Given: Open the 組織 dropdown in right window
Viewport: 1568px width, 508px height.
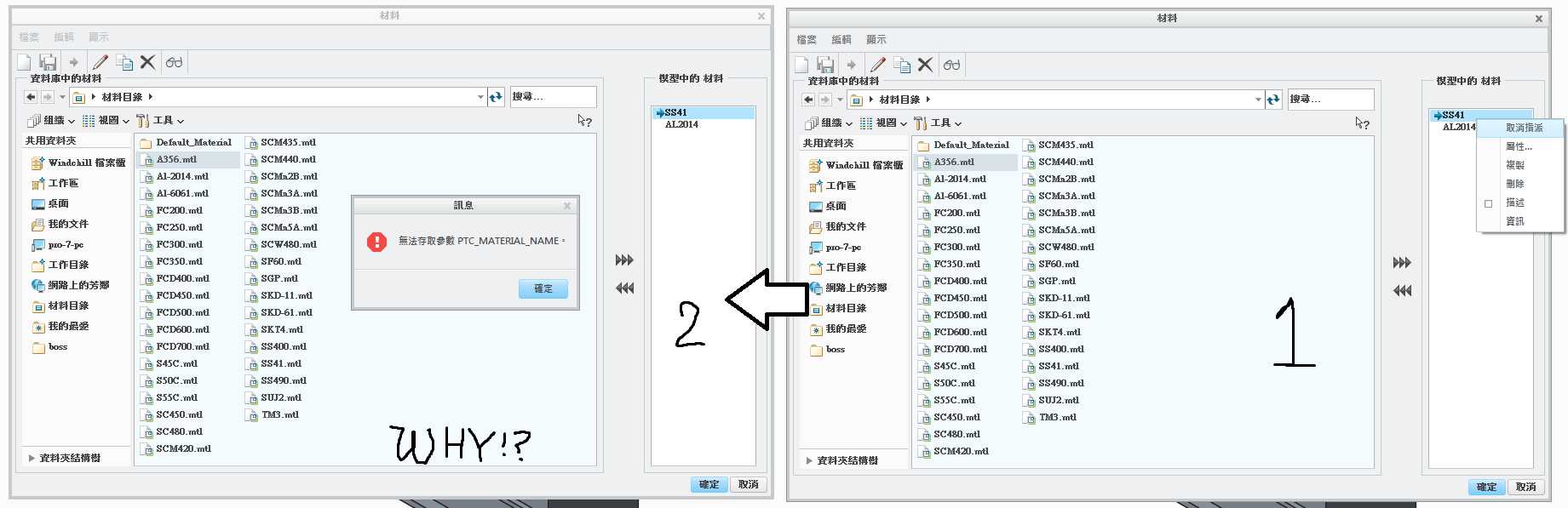Looking at the screenshot, I should pos(829,123).
